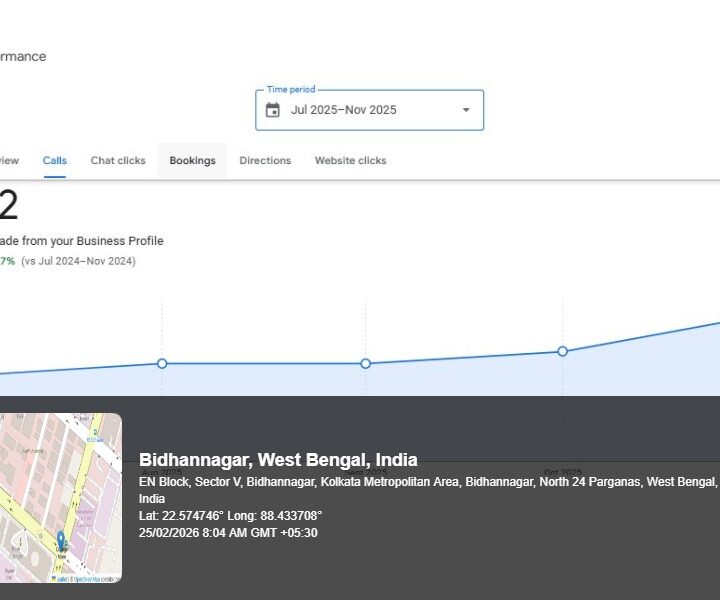Click the calendar icon in Time period
The width and height of the screenshot is (720, 600).
(x=273, y=110)
